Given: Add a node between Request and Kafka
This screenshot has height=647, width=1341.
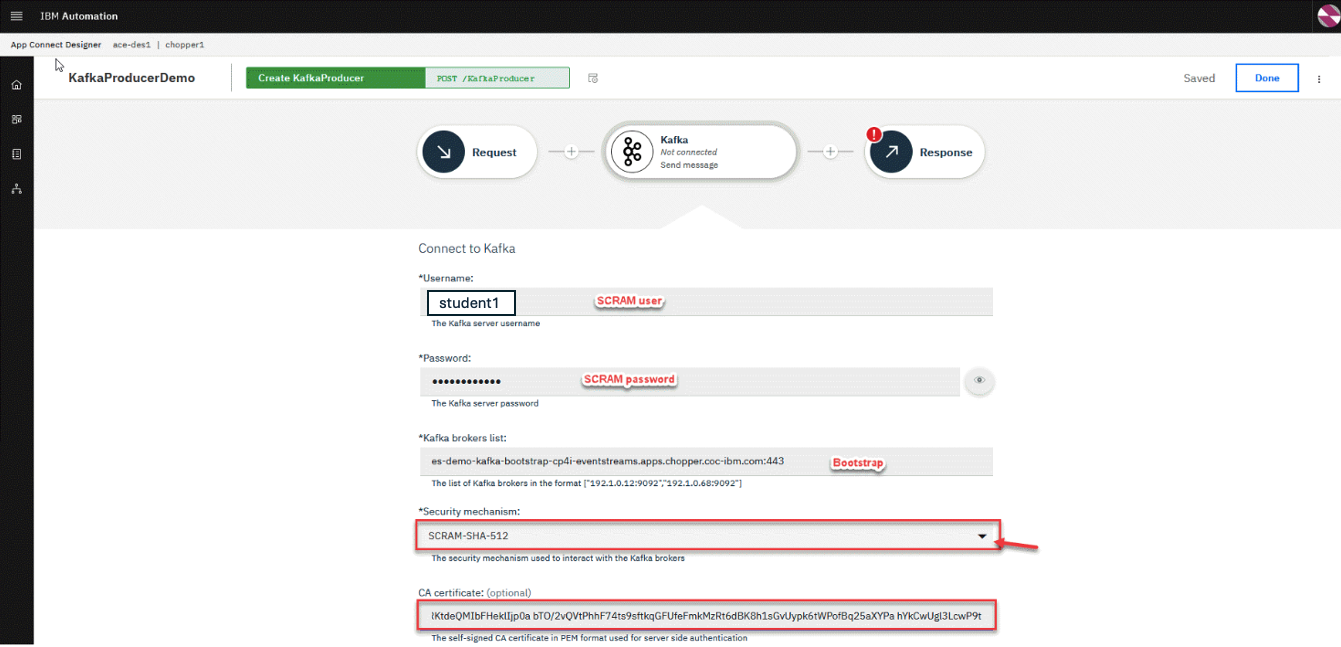Looking at the screenshot, I should [571, 152].
